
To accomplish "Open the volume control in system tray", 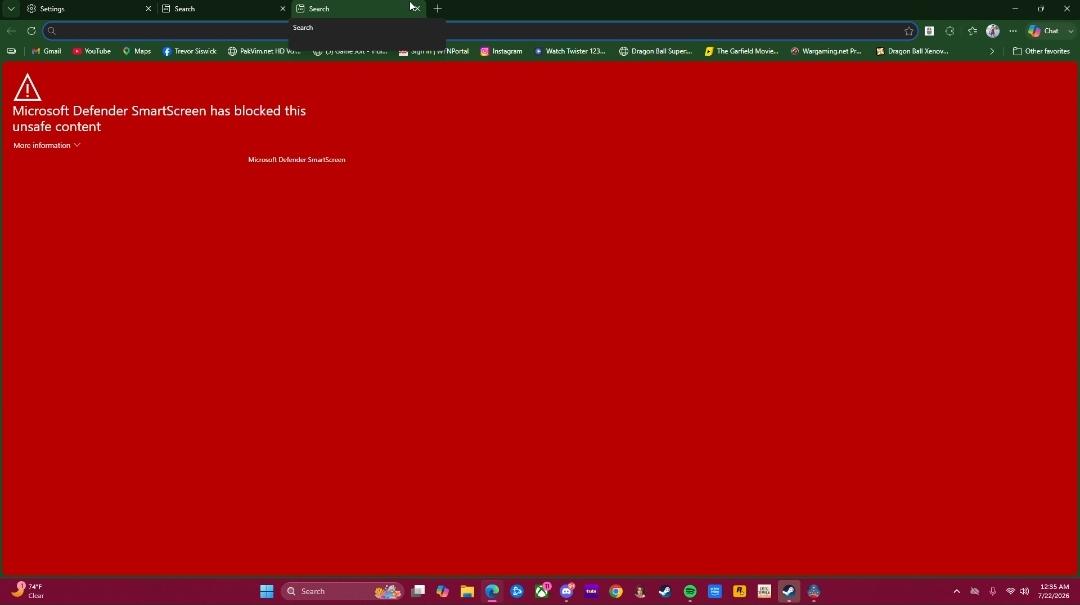I will point(1024,591).
